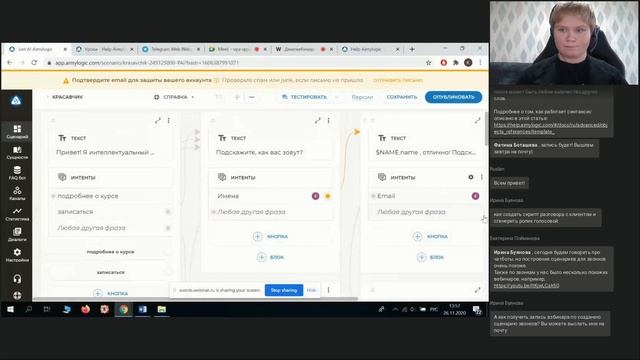Click Stop sharing button
The image size is (640, 360).
[284, 290]
